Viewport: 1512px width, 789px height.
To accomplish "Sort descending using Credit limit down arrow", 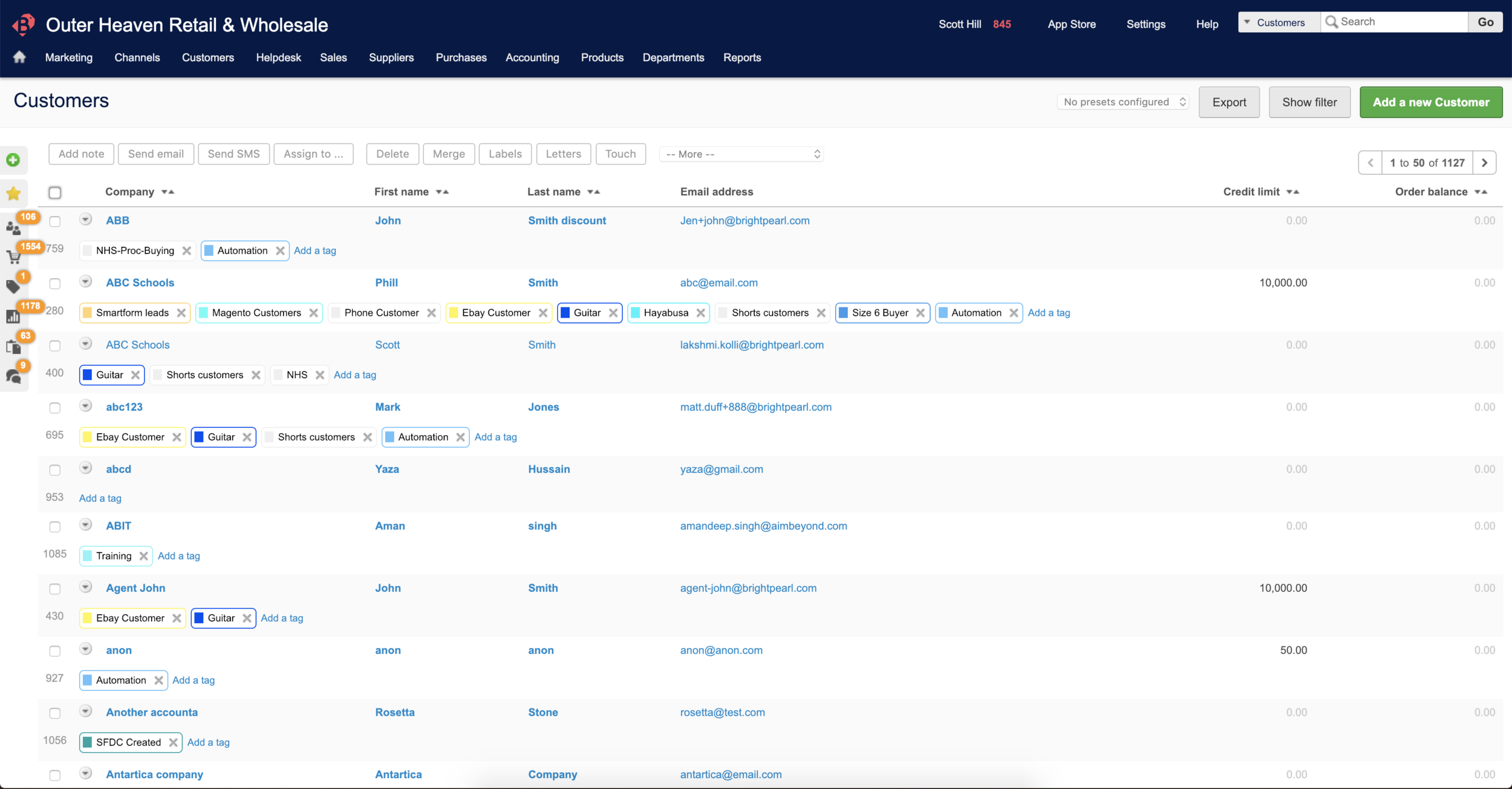I will [x=1291, y=192].
